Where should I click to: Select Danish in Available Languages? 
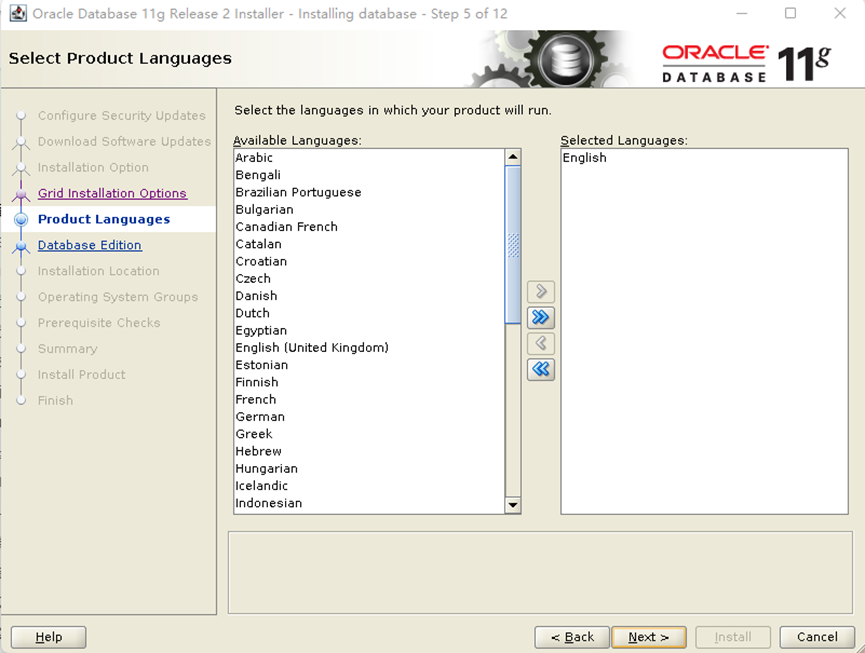(369, 296)
